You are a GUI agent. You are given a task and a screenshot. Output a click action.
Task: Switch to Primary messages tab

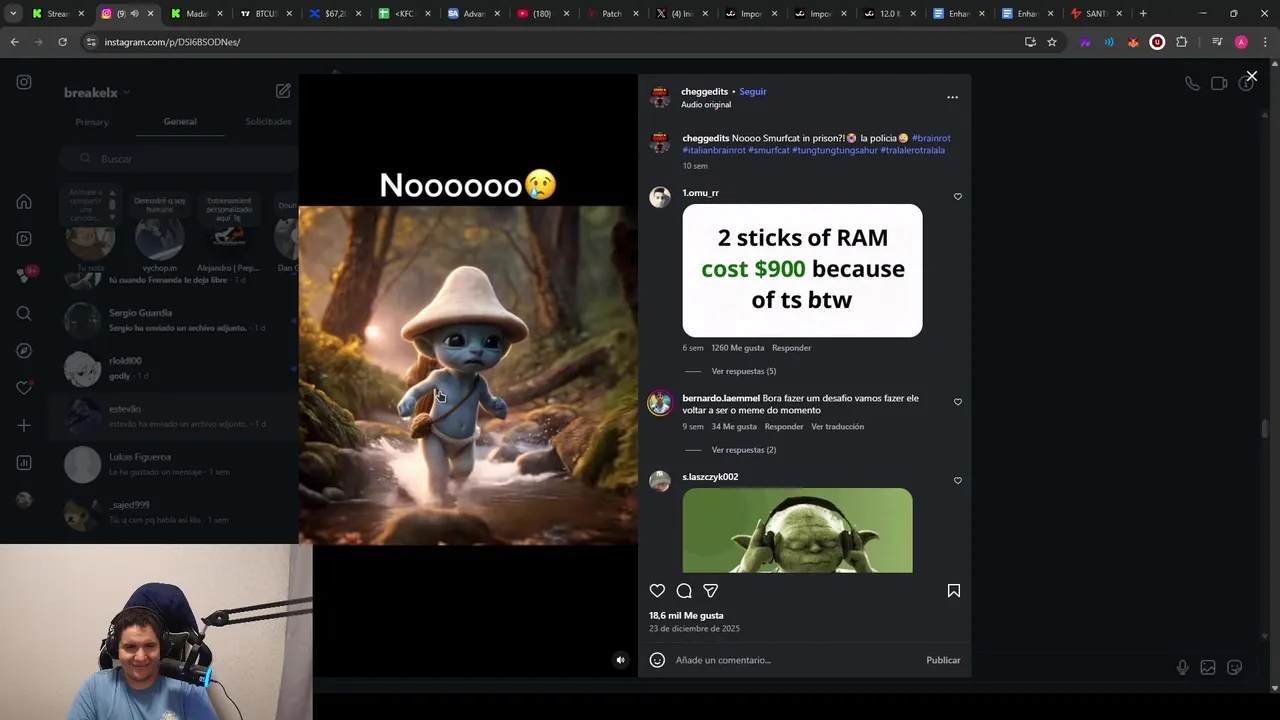92,122
